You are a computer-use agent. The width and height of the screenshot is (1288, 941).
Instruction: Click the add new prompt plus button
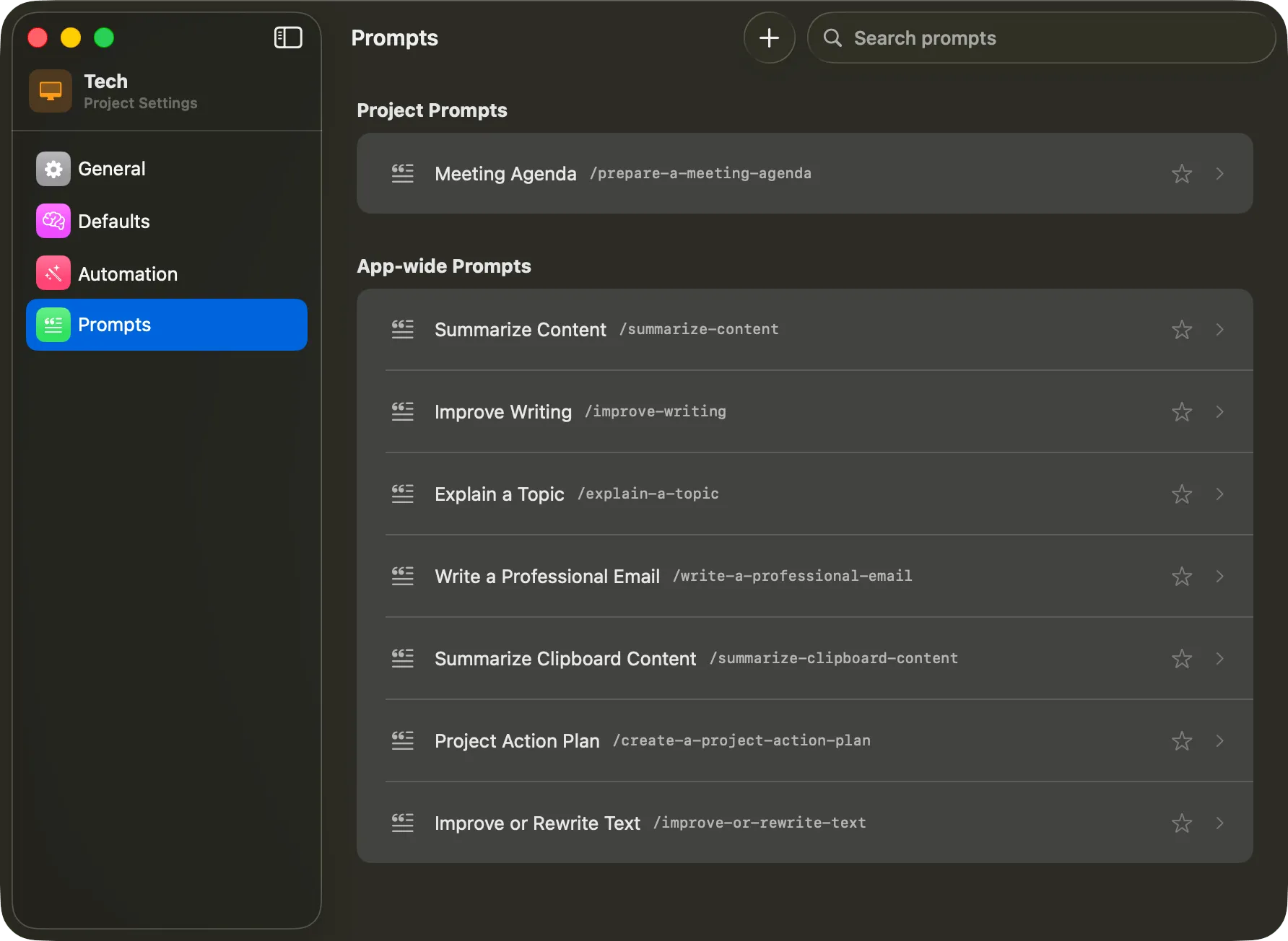coord(769,38)
